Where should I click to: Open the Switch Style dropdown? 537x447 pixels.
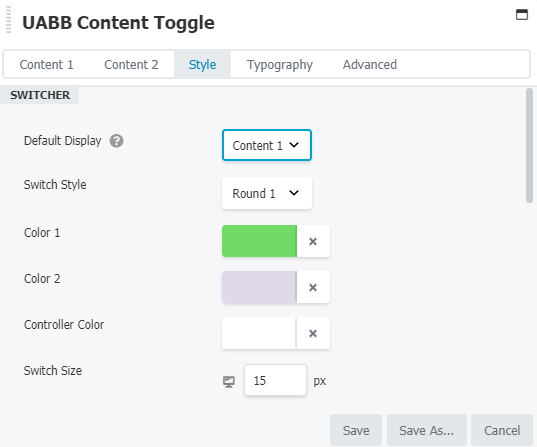click(267, 193)
